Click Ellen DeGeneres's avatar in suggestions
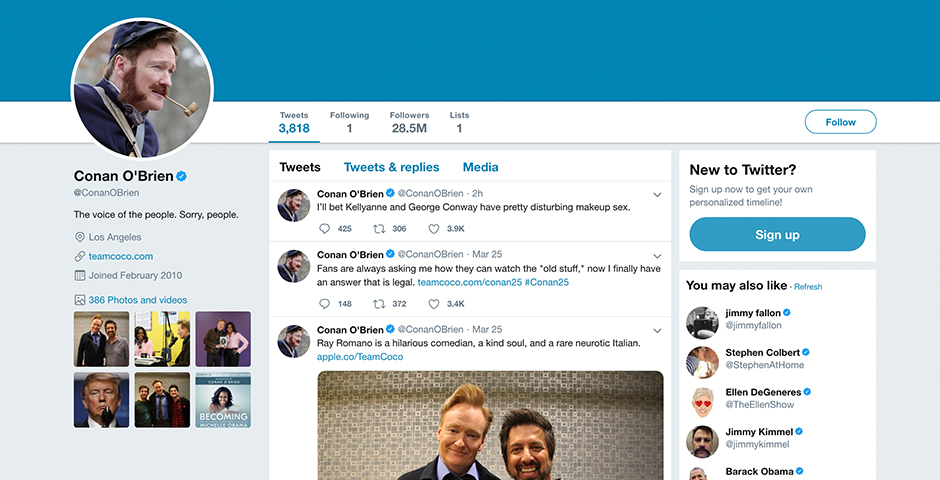The image size is (940, 480). [702, 402]
